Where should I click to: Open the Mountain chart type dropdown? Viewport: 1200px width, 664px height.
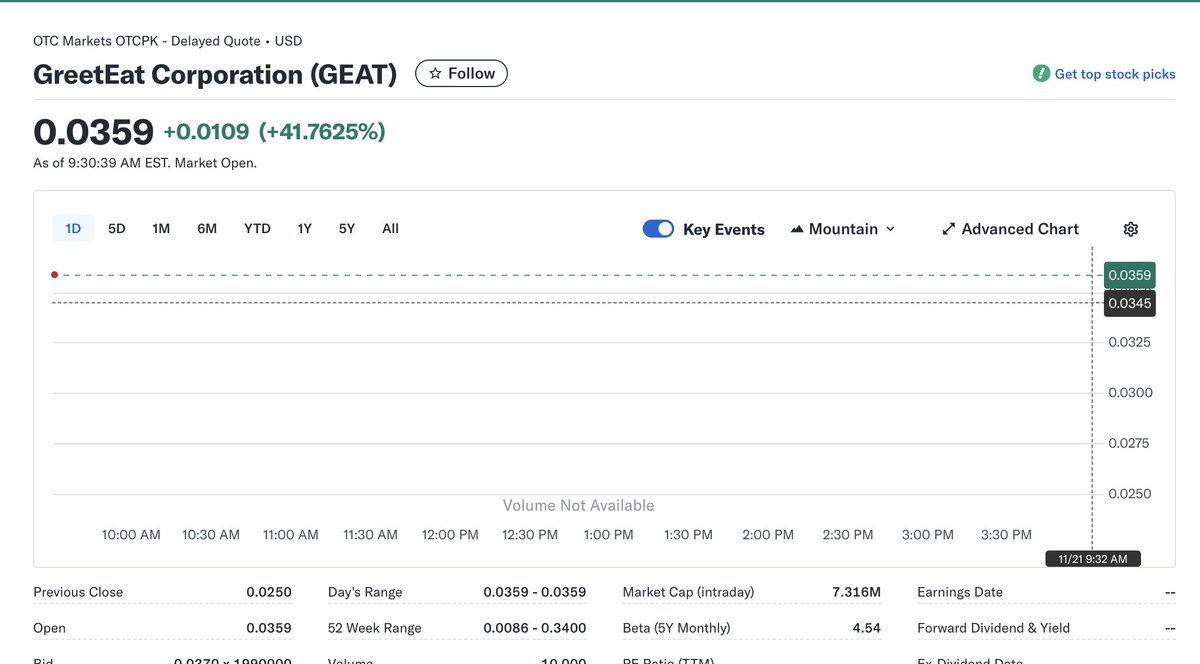tap(842, 229)
